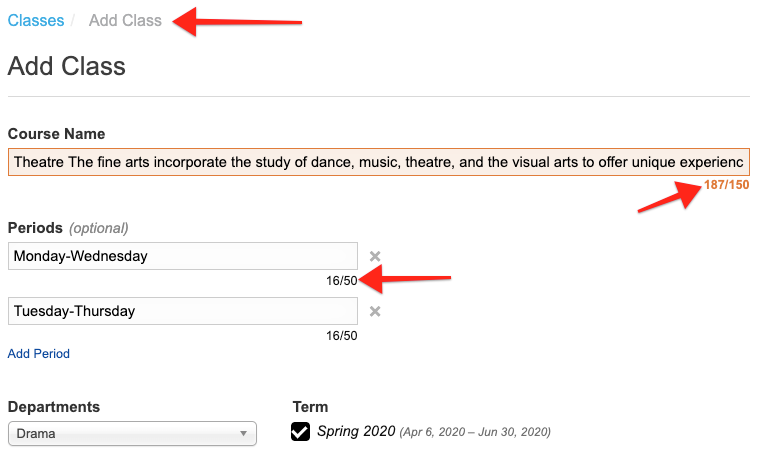This screenshot has height=456, width=757.
Task: Remove the Monday-Wednesday period with its X icon
Action: [375, 256]
